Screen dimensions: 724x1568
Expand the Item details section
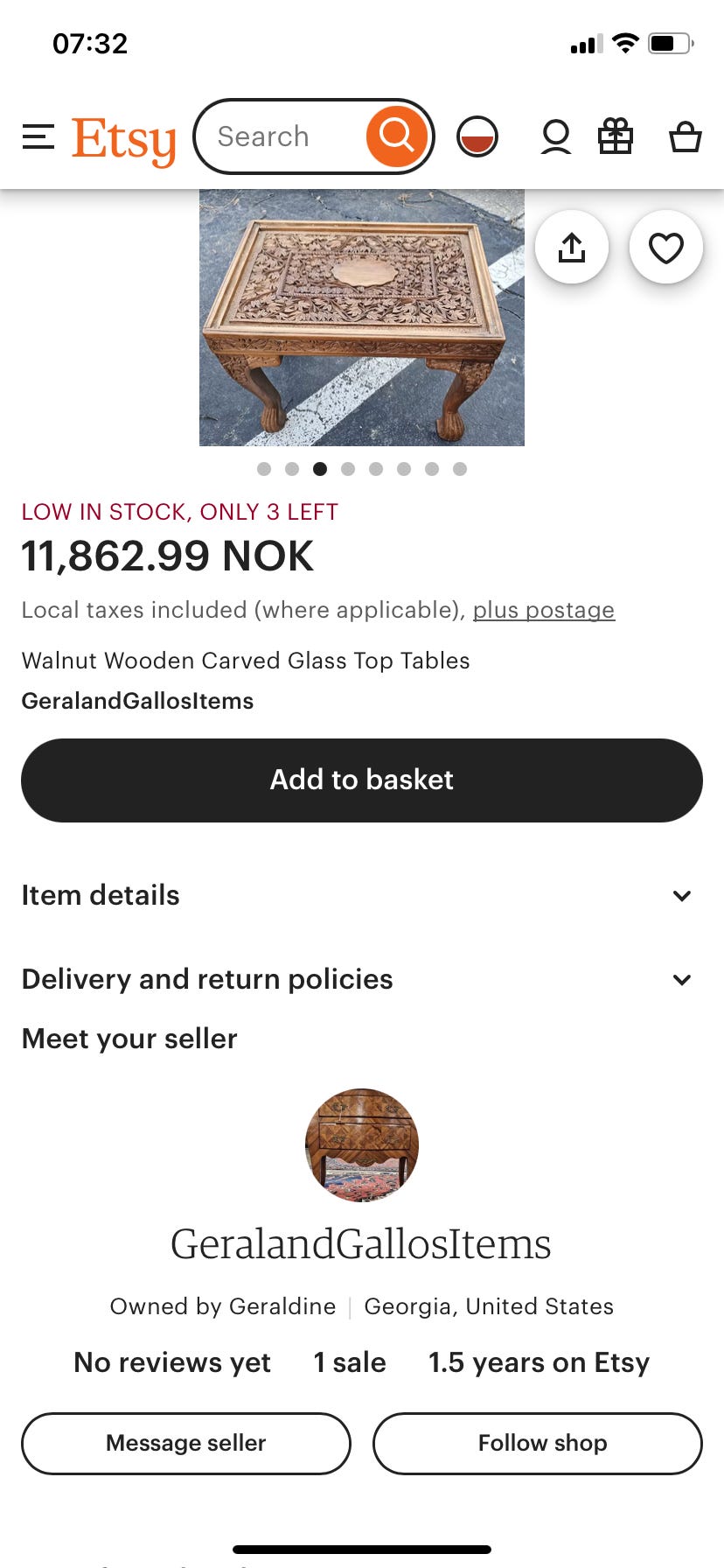(362, 895)
